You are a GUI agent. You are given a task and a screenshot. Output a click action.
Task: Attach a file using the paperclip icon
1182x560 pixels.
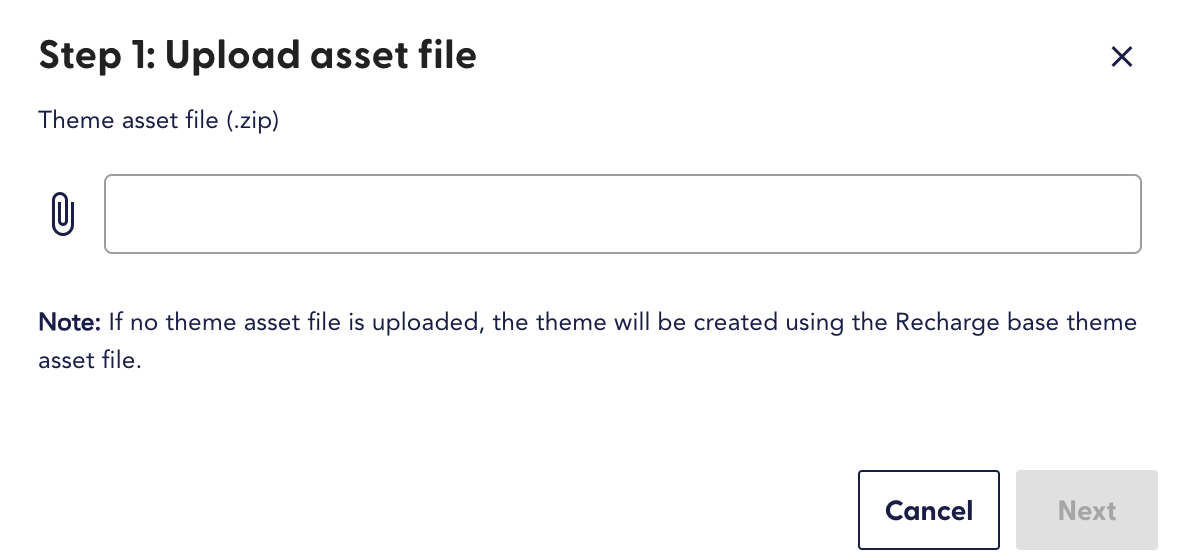62,215
